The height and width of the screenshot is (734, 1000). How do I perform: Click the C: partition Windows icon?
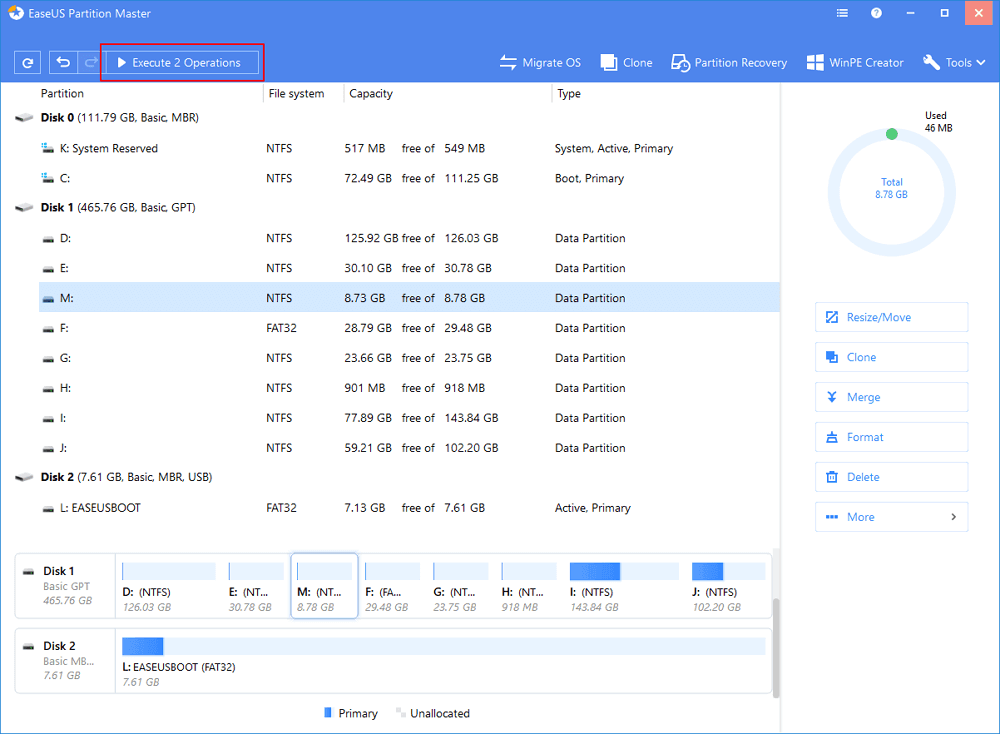(47, 178)
